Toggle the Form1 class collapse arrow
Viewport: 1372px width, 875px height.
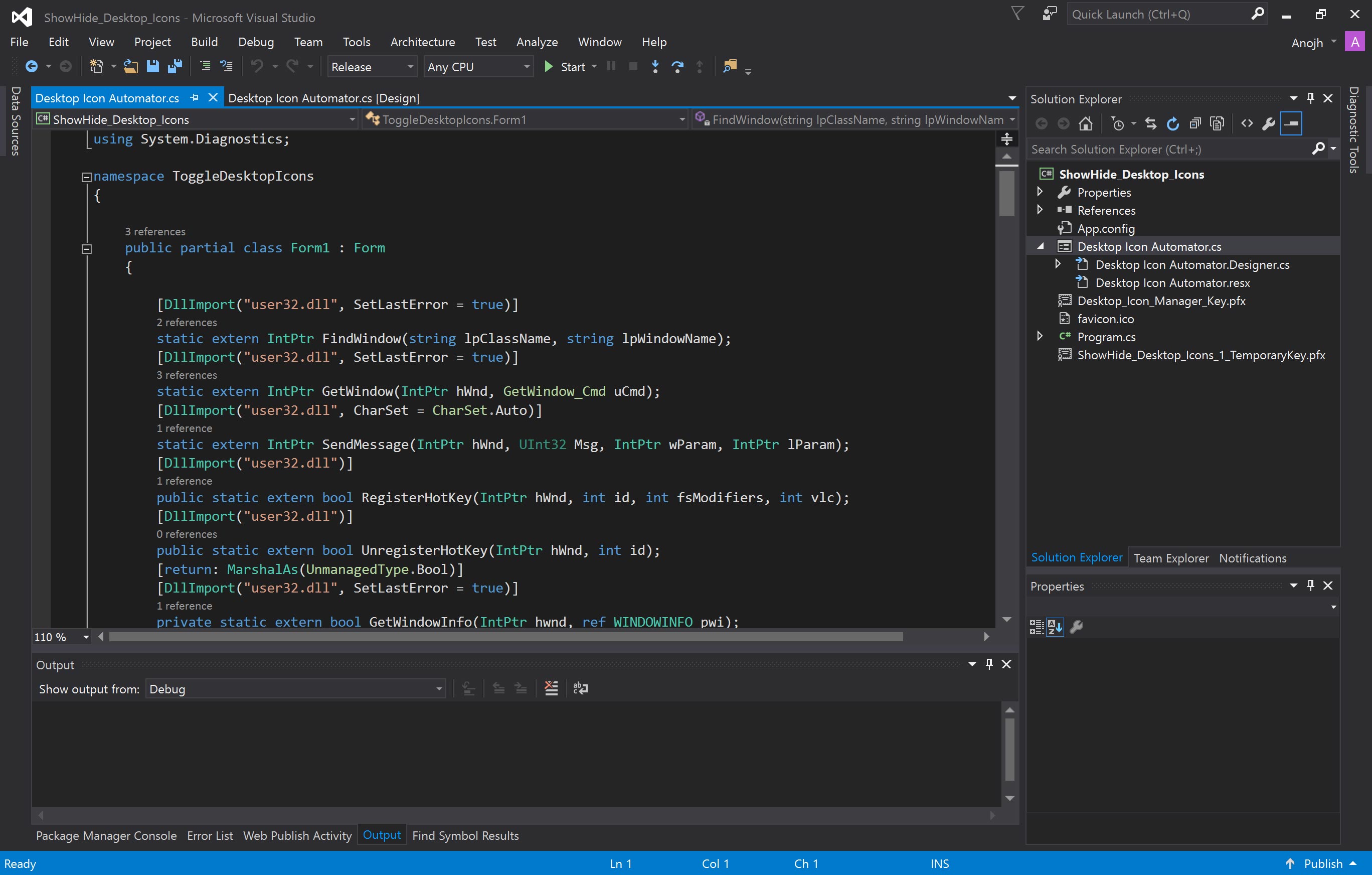(x=85, y=248)
